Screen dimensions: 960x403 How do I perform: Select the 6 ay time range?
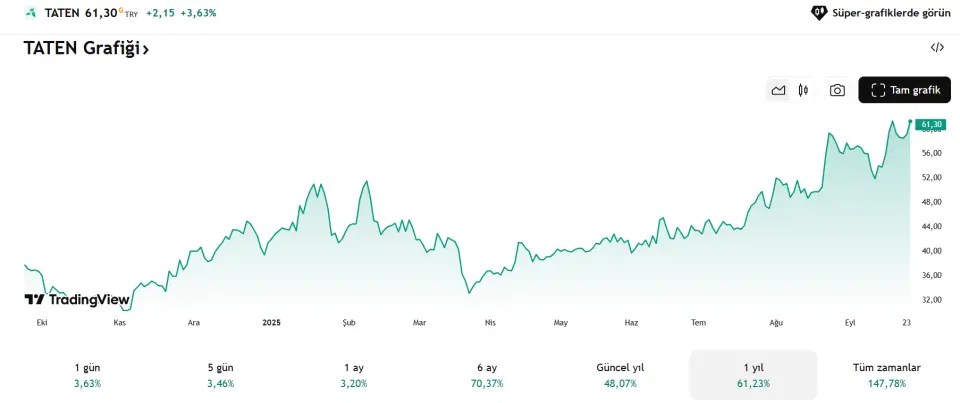point(487,375)
